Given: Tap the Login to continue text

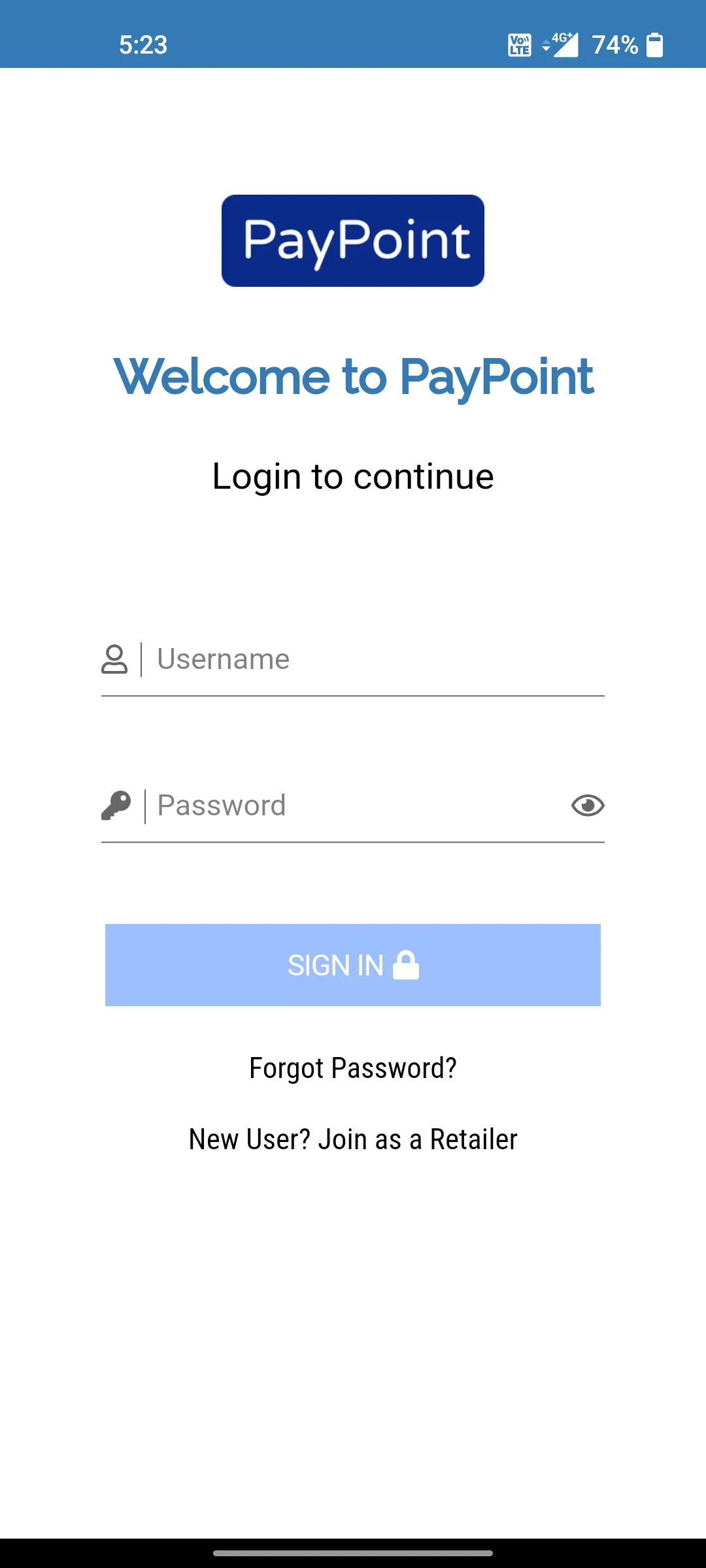Looking at the screenshot, I should pyautogui.click(x=353, y=476).
